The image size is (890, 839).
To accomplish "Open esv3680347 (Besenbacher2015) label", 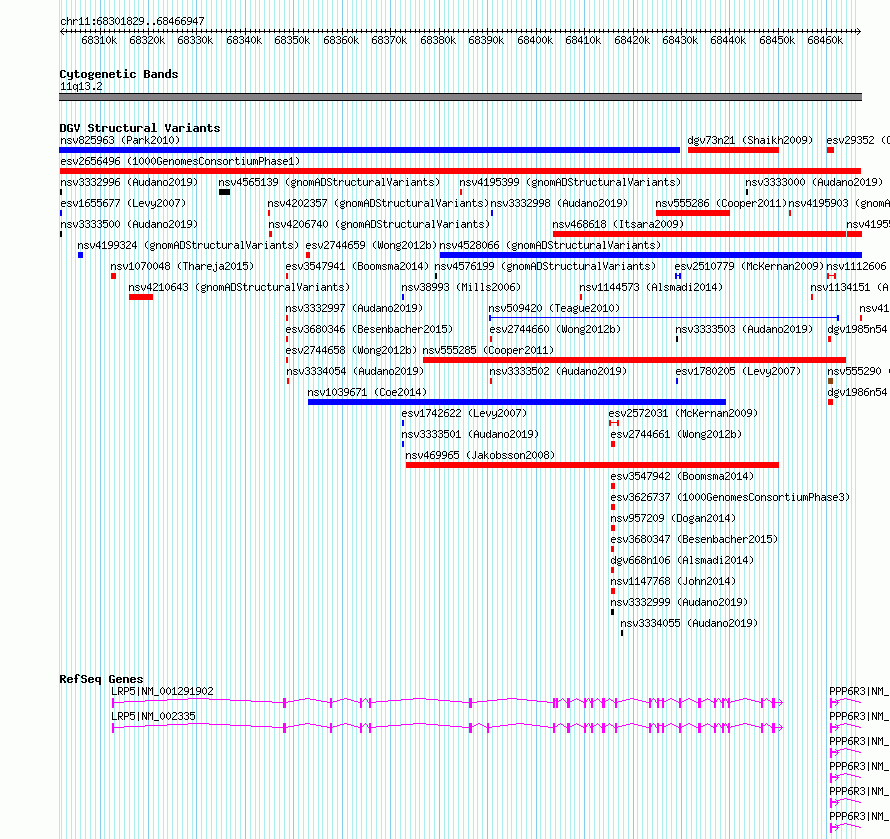I will click(694, 539).
